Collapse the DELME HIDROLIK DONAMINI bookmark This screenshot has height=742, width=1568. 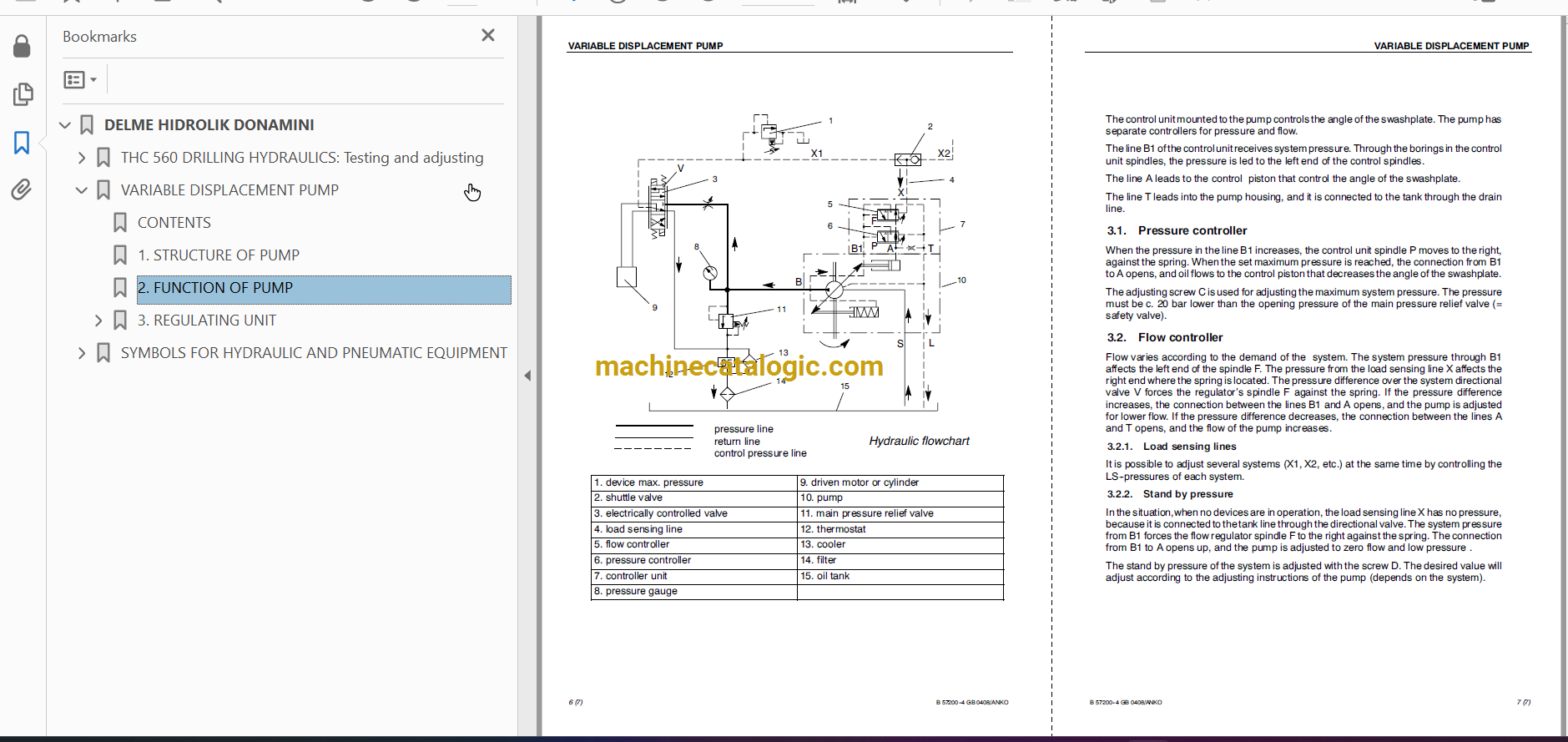[x=65, y=125]
